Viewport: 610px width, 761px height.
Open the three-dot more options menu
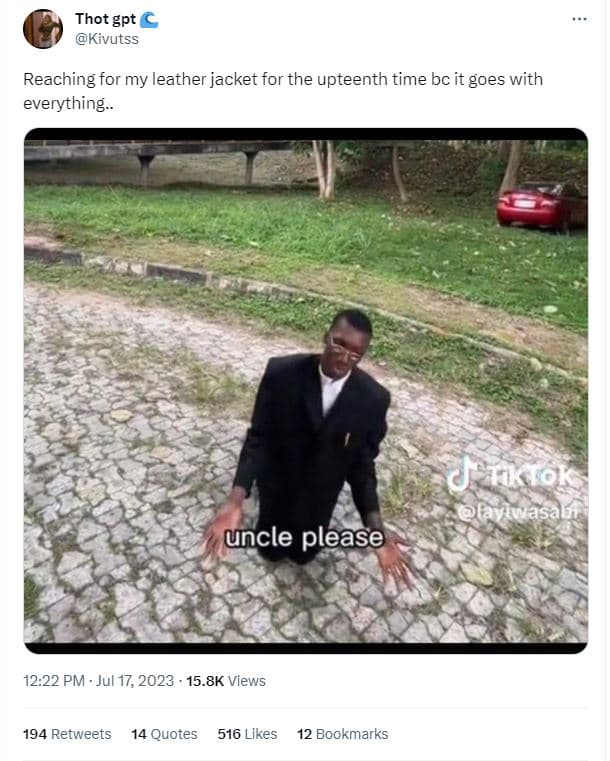pyautogui.click(x=579, y=19)
